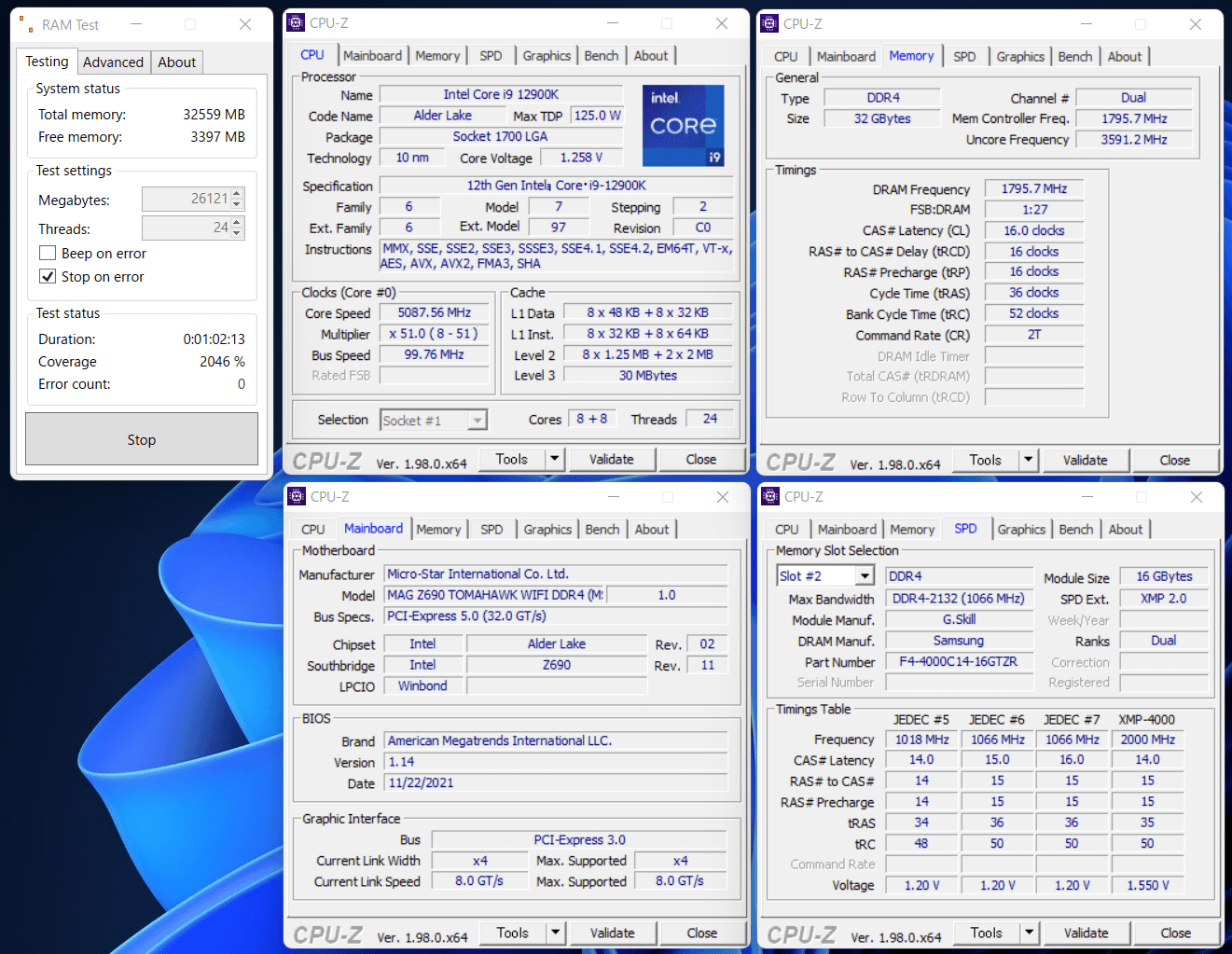
Task: Click the motherboard model MAG Z690 TOMAHAWK field
Action: pos(494,595)
